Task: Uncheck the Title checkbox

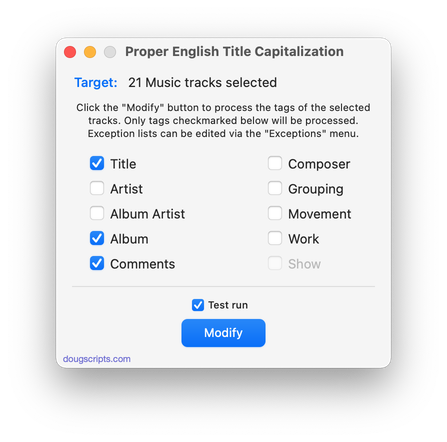Action: [97, 163]
